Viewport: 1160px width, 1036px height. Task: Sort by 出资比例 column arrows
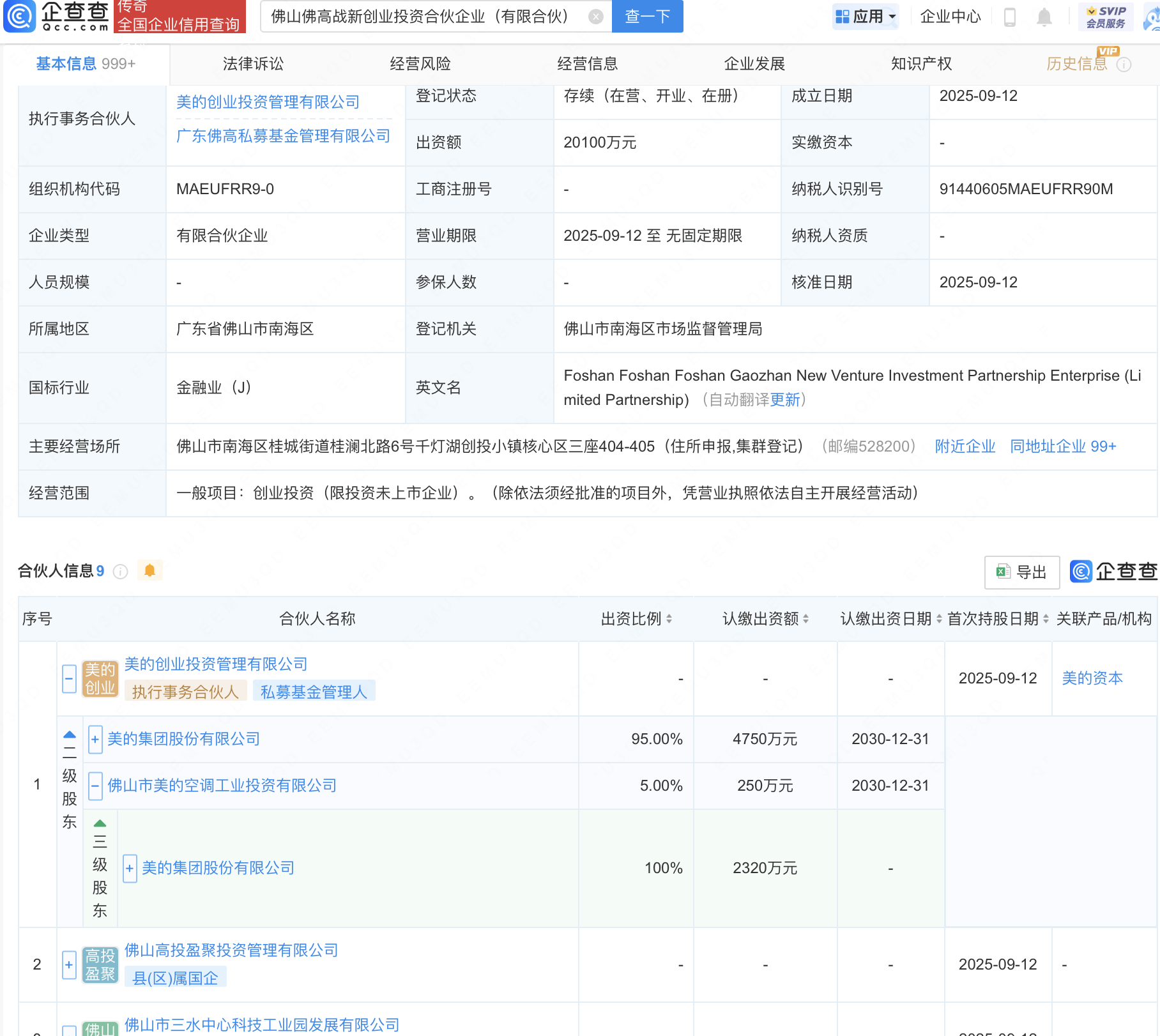pyautogui.click(x=669, y=618)
